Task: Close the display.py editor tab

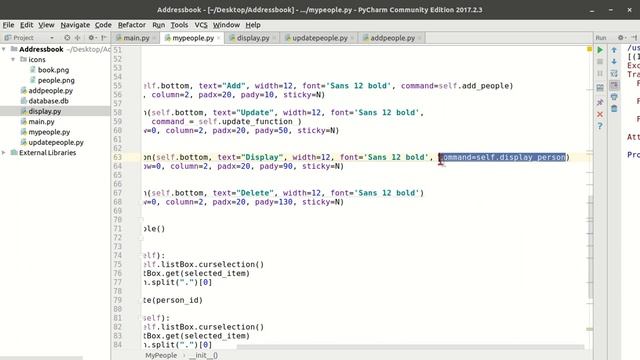Action: click(274, 38)
